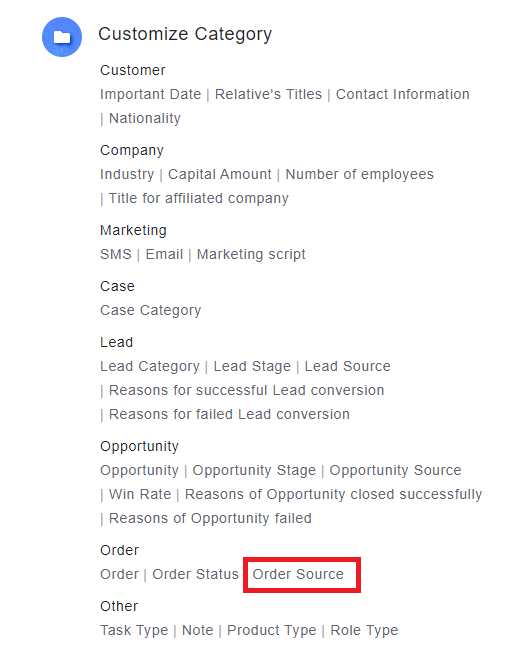Click Reasons of Opportunity failed link
531x667 pixels.
210,518
